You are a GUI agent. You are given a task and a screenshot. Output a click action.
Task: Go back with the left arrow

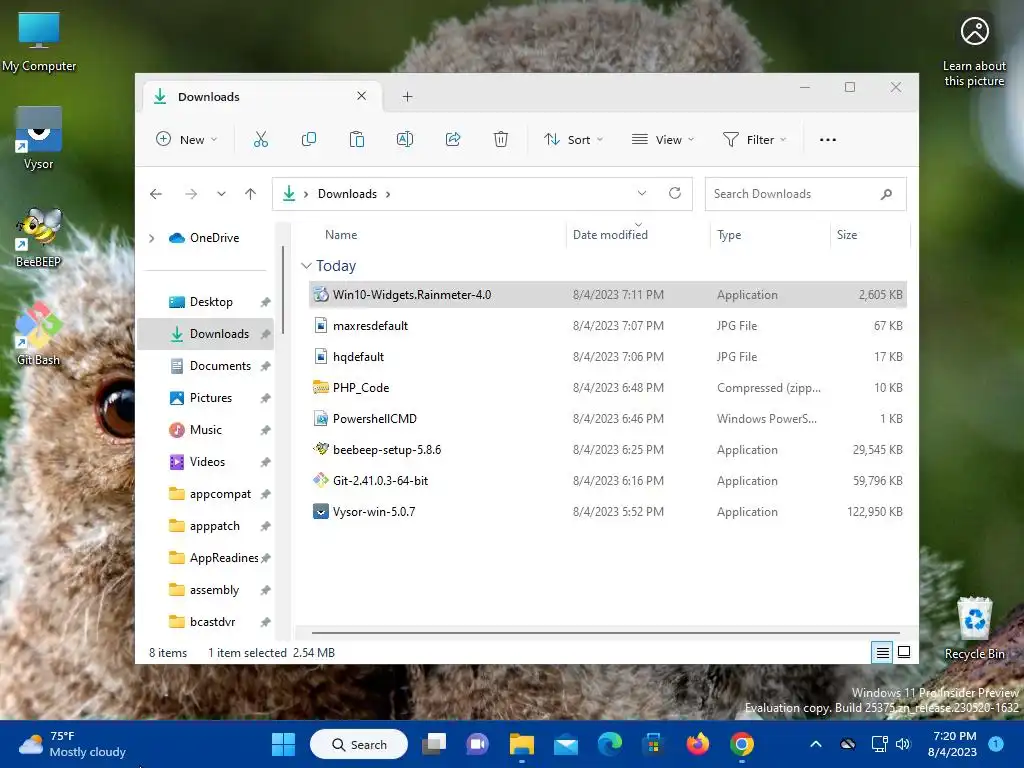click(155, 194)
